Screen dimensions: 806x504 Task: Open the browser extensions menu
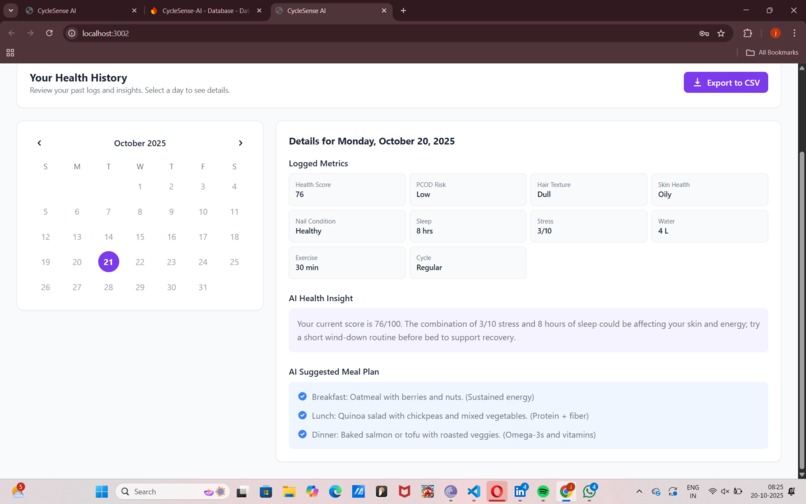tap(747, 33)
